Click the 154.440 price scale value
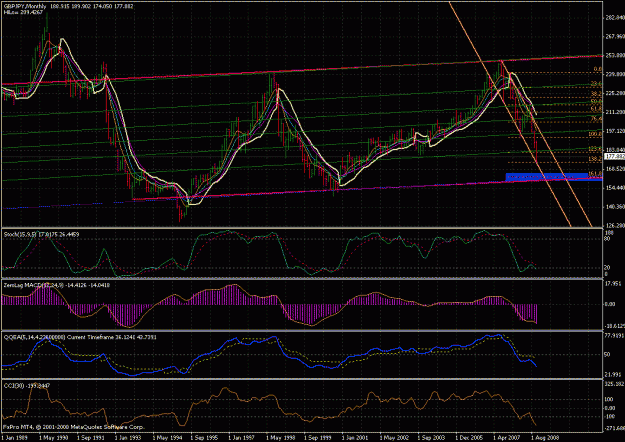The image size is (625, 442). 615,187
